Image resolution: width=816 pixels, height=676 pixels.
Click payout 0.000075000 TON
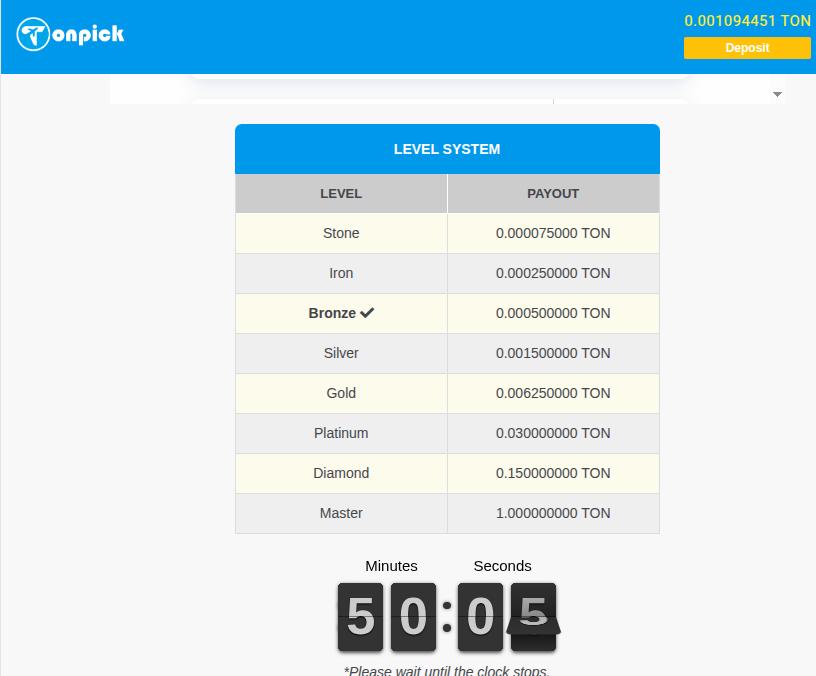[553, 233]
